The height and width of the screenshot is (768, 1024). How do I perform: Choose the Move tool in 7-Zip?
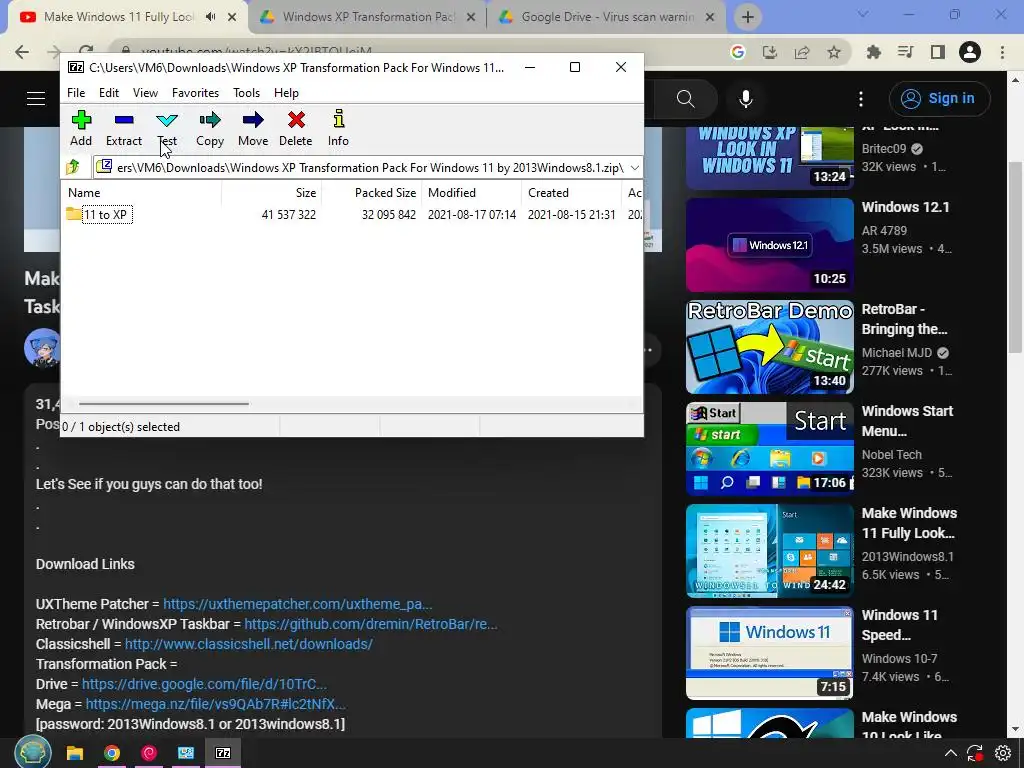253,128
